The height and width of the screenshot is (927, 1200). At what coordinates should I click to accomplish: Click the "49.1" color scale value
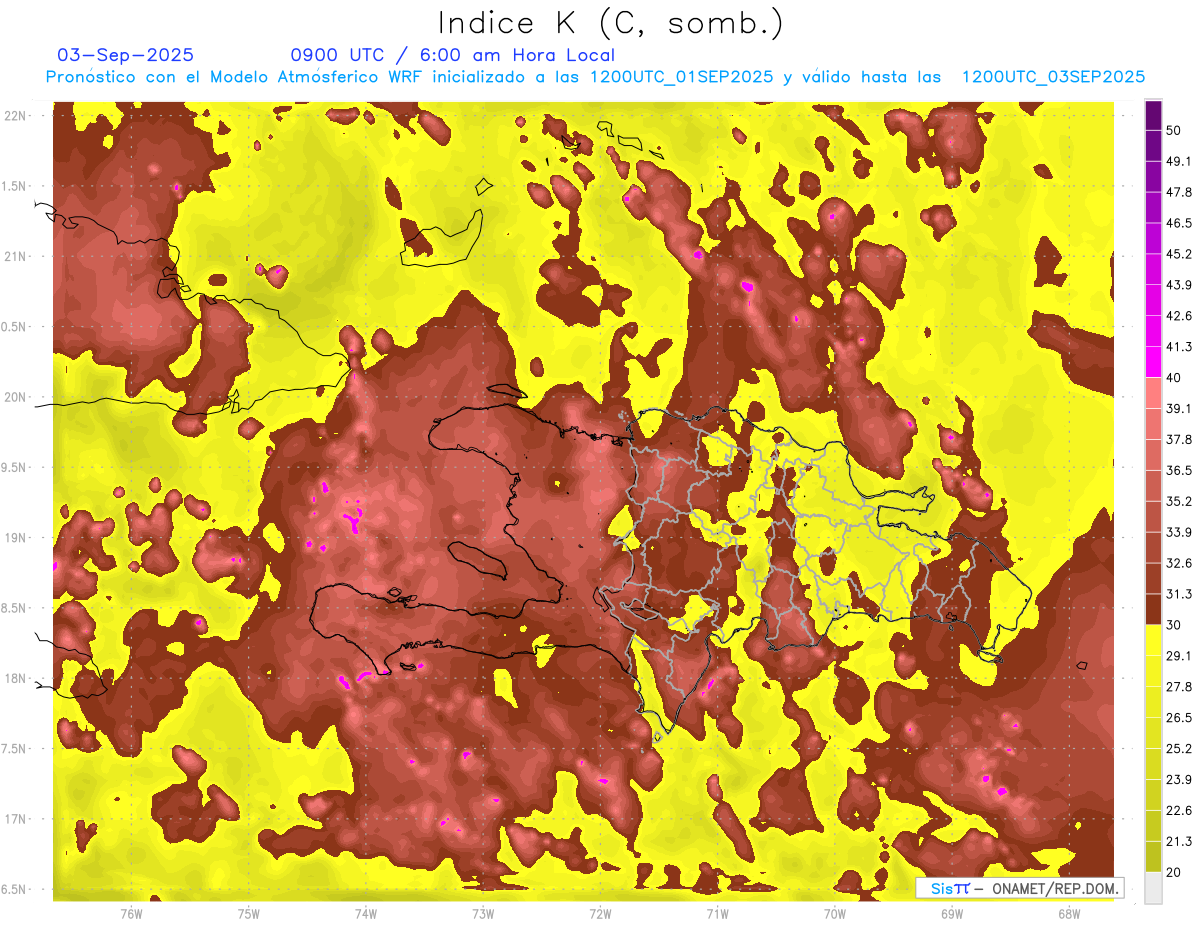coord(1178,161)
